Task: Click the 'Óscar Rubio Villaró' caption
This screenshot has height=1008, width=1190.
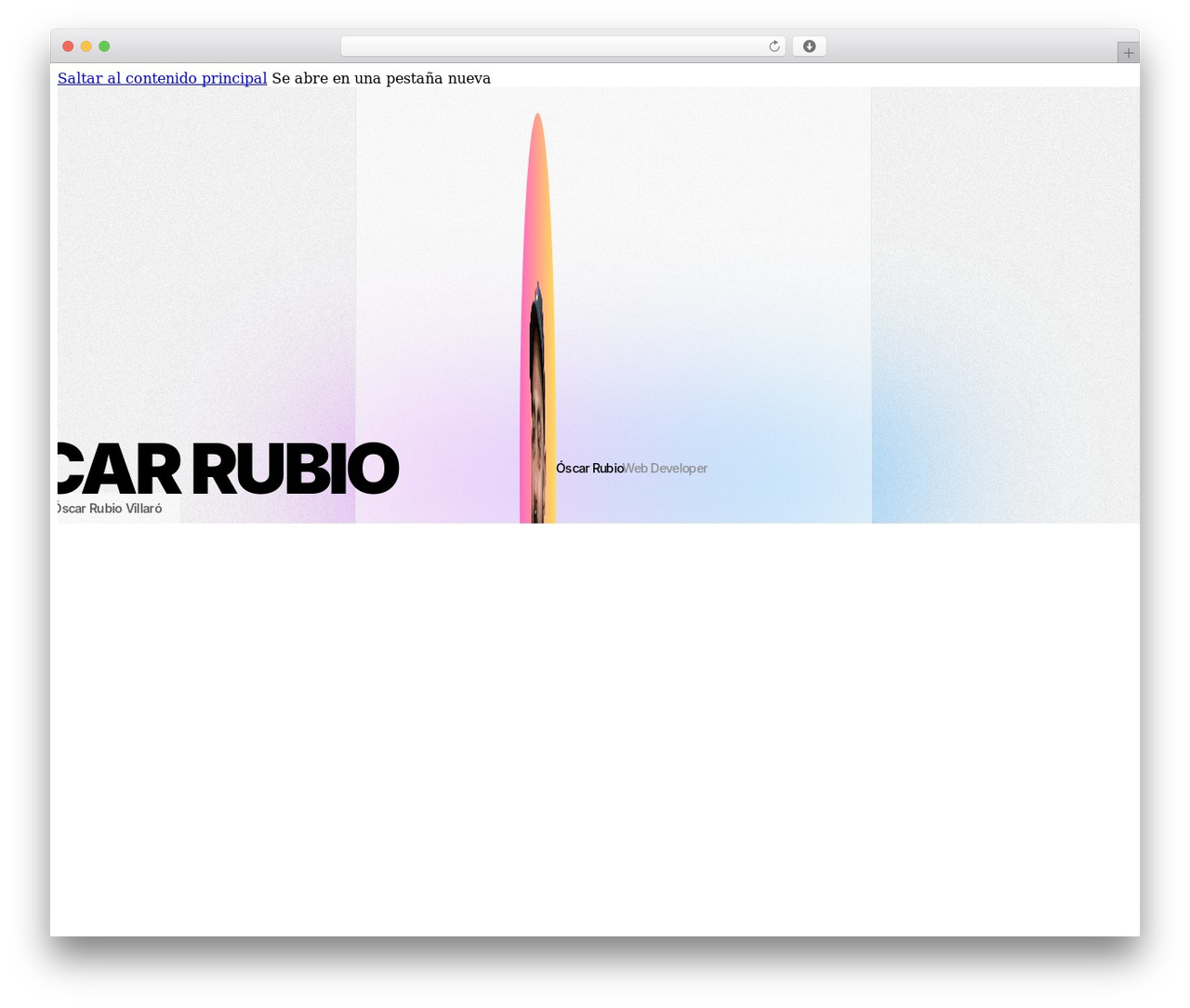Action: (109, 509)
